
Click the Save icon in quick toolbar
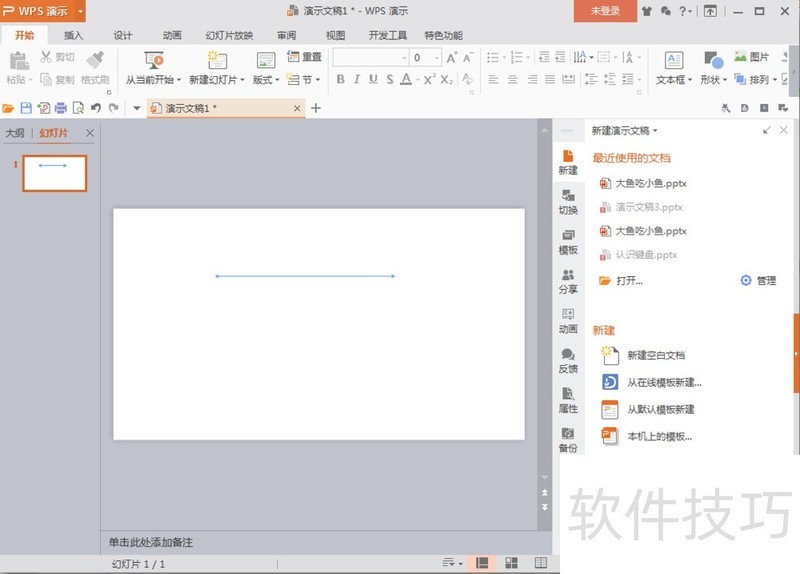26,108
